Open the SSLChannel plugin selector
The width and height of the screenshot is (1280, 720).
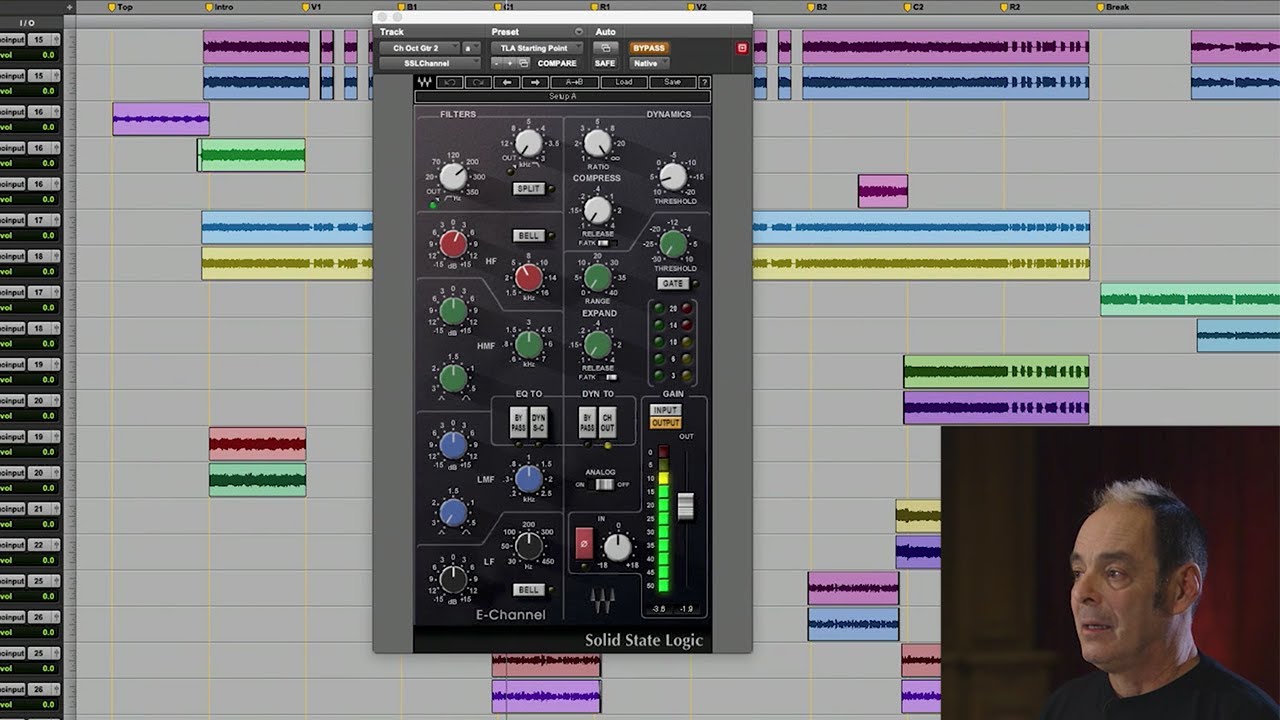[x=430, y=63]
